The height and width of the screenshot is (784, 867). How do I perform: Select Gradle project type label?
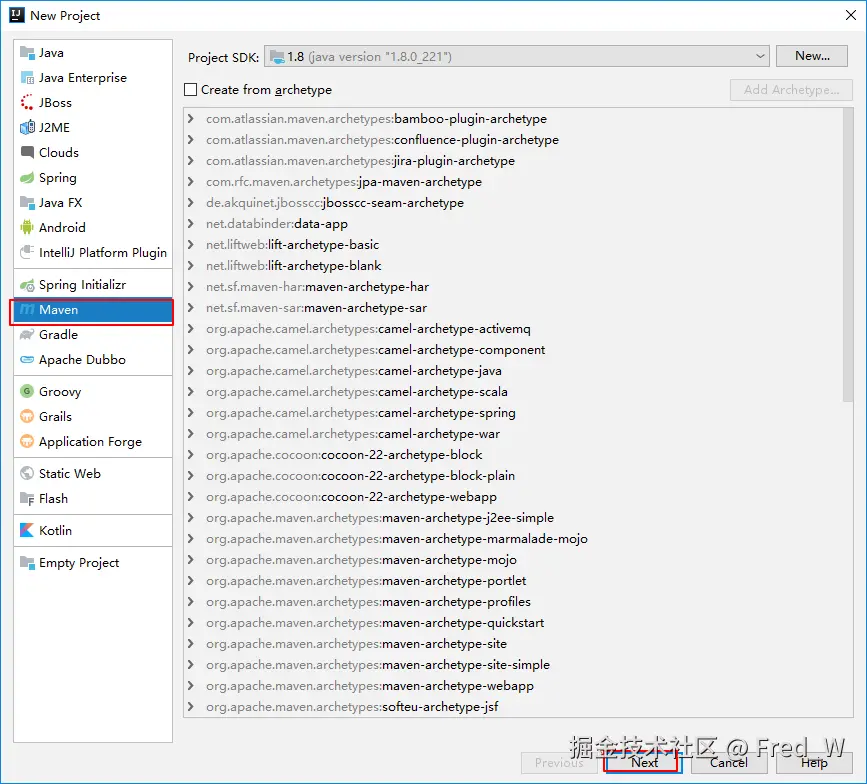(x=58, y=334)
